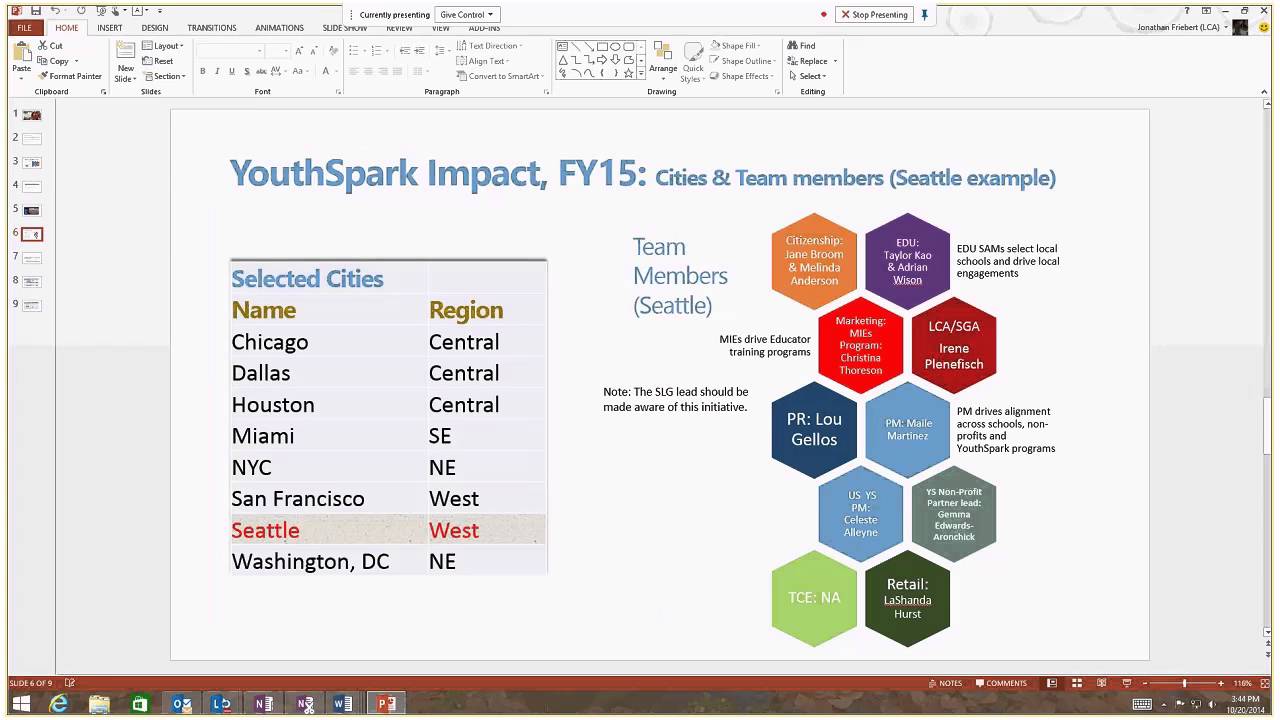Switch to Slide Sorter view icon
The image size is (1280, 720).
1077,683
